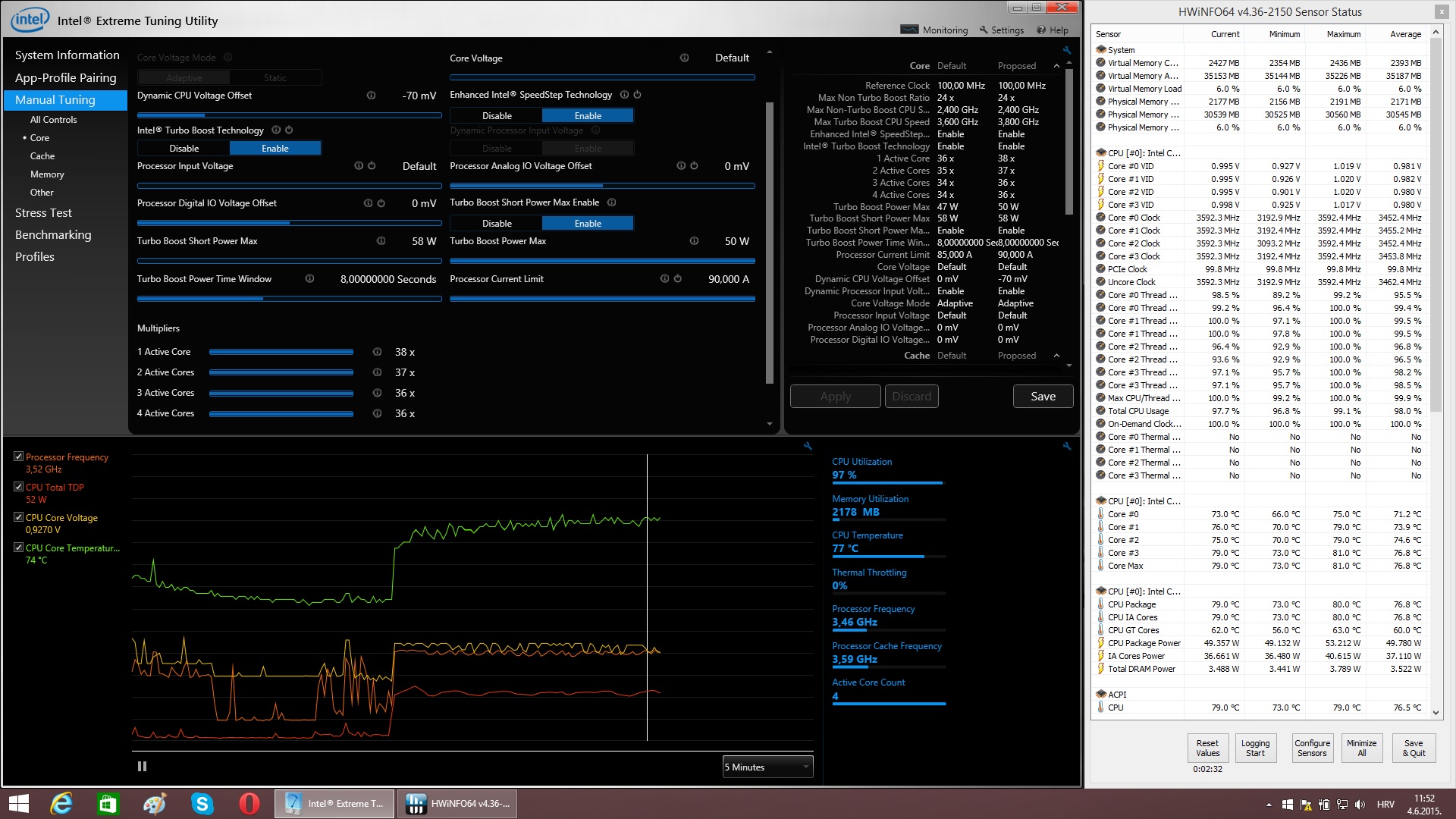Collapse the Cache section in proposed table
1456x819 pixels.
tap(1056, 356)
